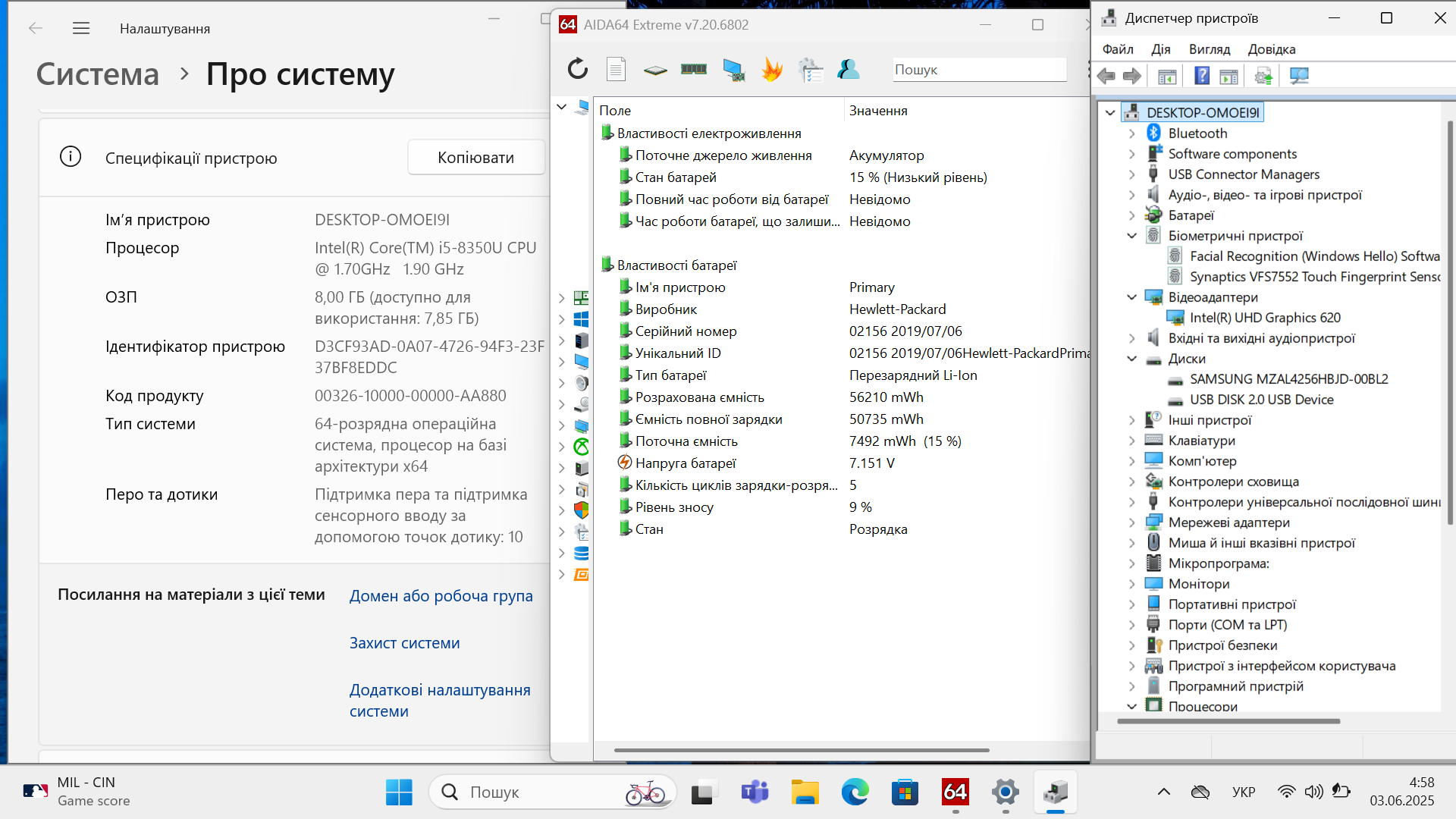
Task: Click AIDA64 motherboard chip toolbar icon
Action: [x=655, y=70]
